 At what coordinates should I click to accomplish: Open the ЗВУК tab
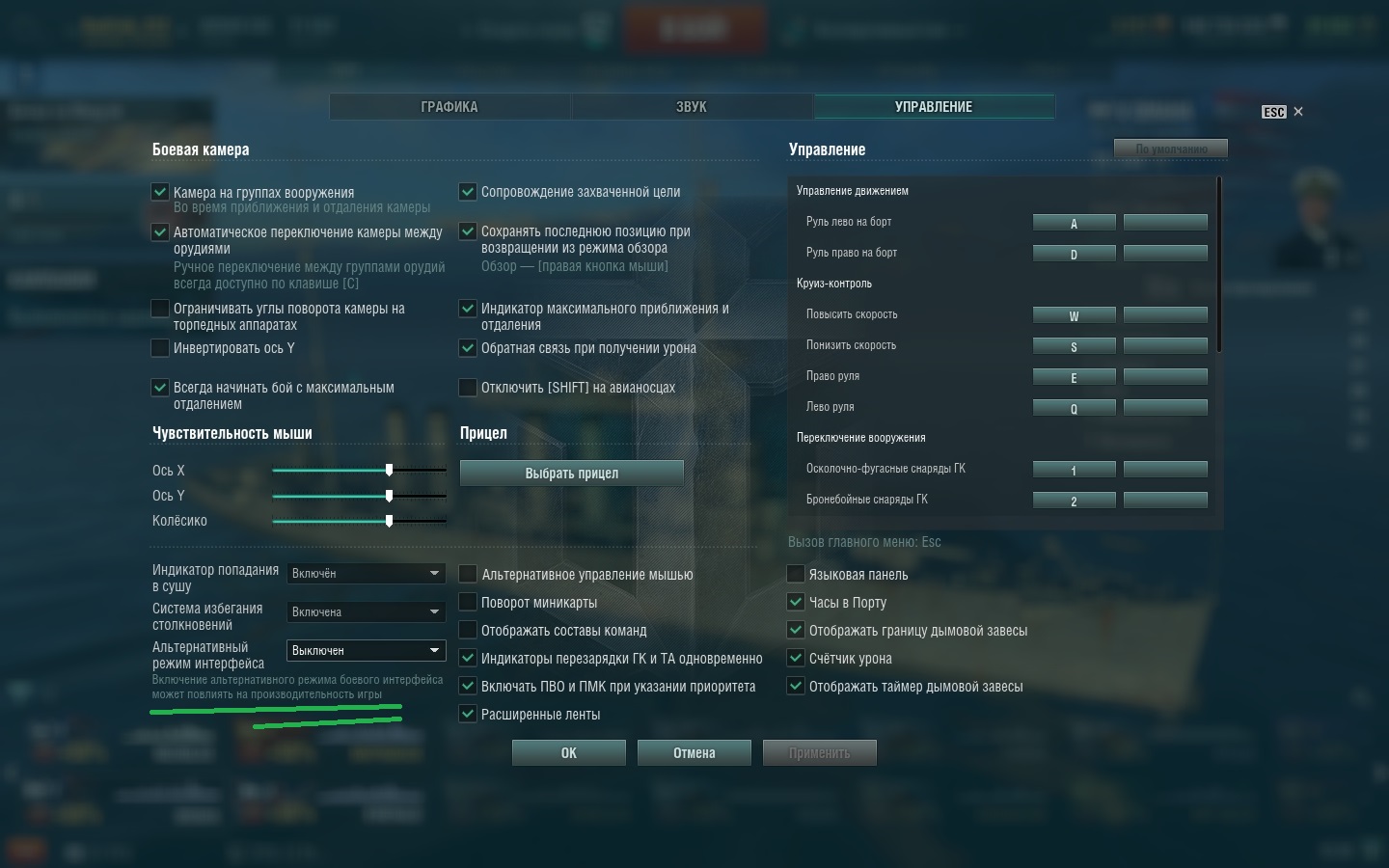[x=692, y=107]
